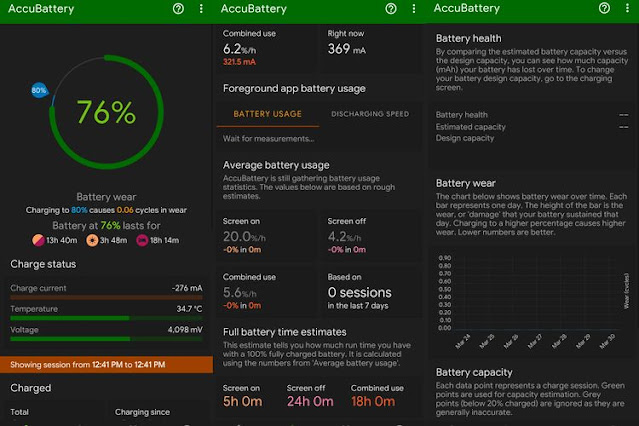Tap the Wait for measurements text
This screenshot has width=639, height=426.
269,139
